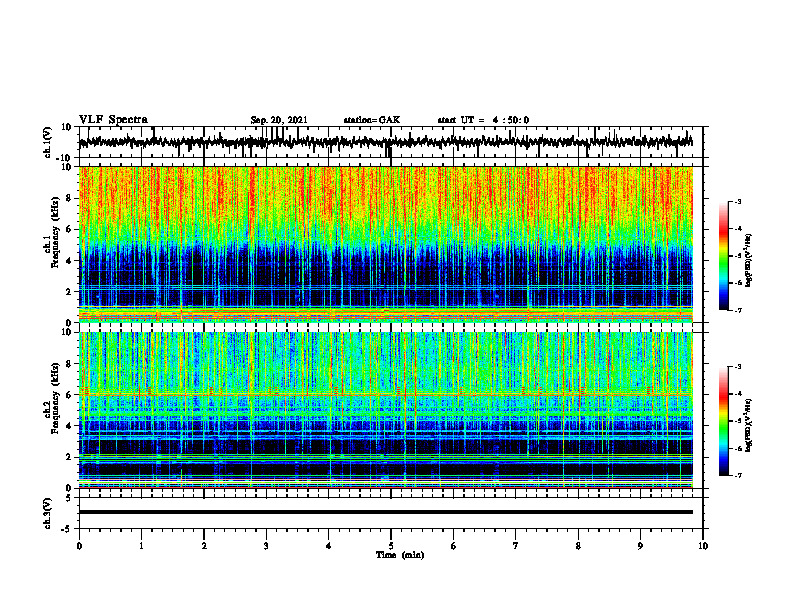
Task: Click the ch.1 spectrogram color scale bar
Action: [x=724, y=256]
